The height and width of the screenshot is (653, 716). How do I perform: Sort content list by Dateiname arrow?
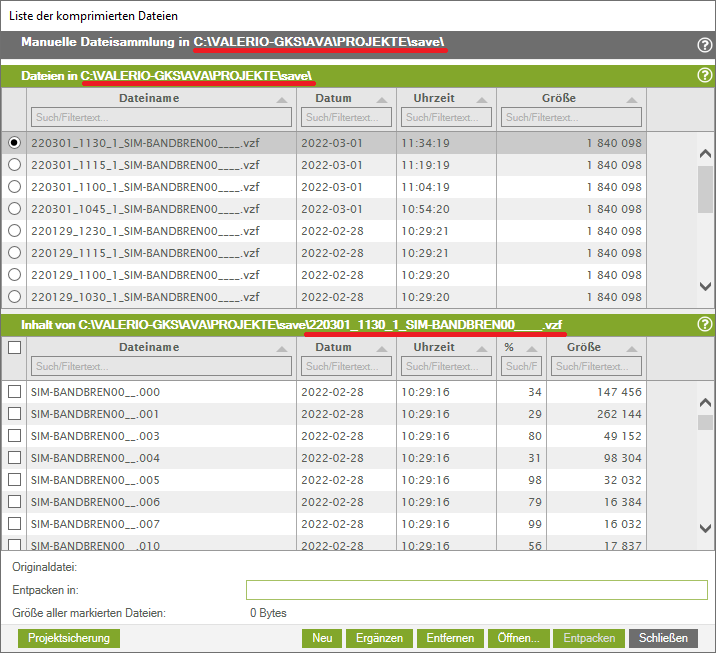tap(282, 350)
